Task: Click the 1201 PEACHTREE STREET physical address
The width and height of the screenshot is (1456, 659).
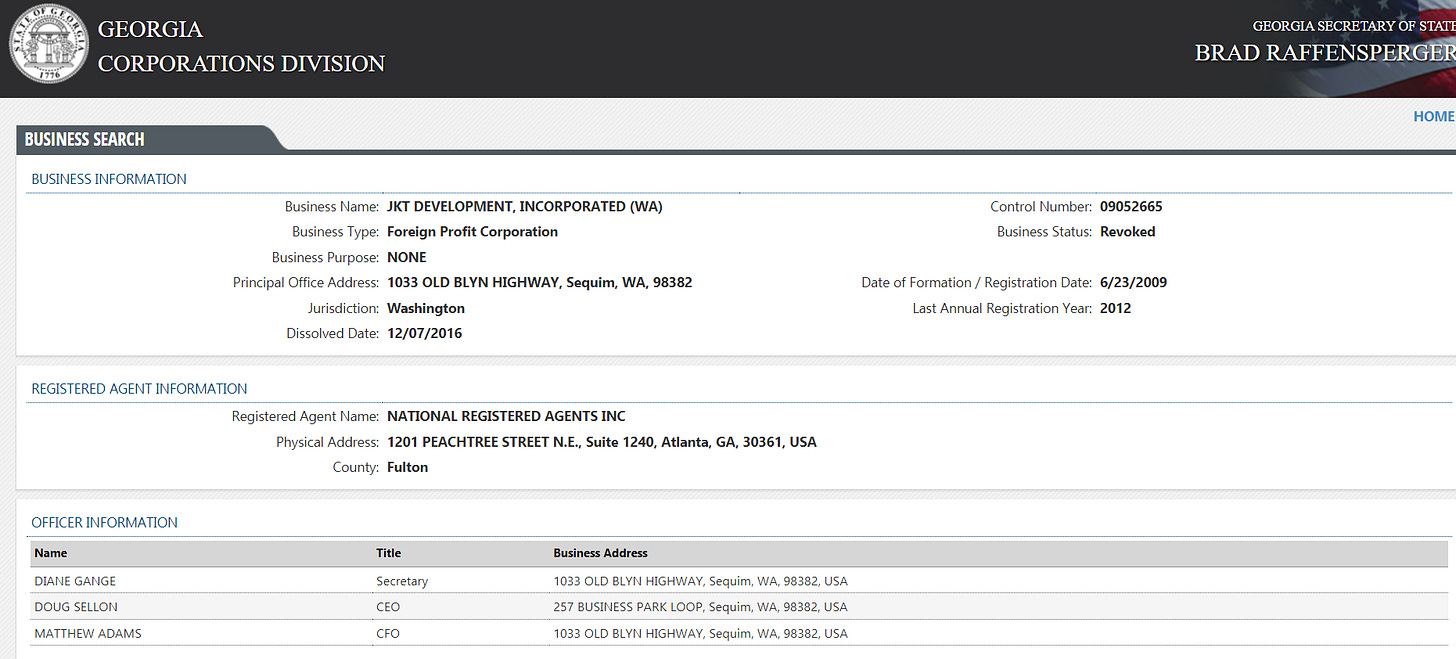Action: [602, 442]
